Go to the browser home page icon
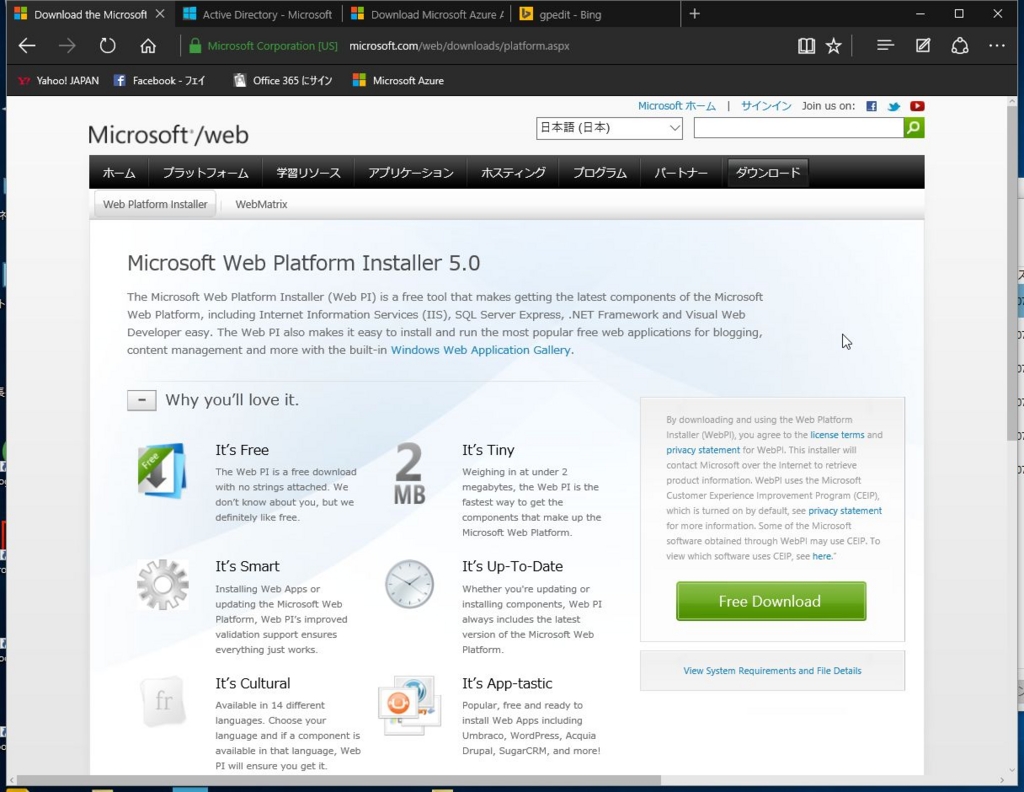Viewport: 1024px width, 792px height. tap(148, 46)
